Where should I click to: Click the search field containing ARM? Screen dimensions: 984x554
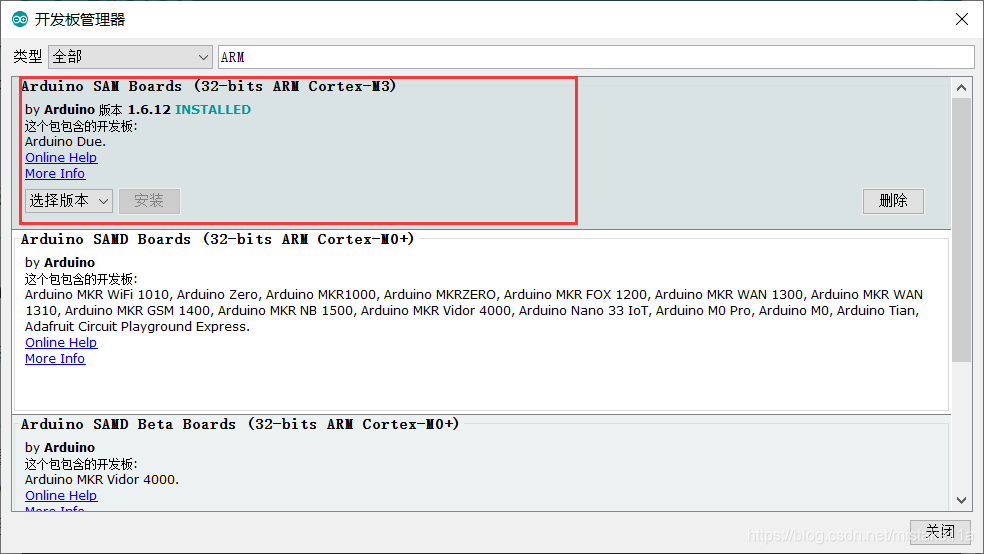(x=596, y=57)
